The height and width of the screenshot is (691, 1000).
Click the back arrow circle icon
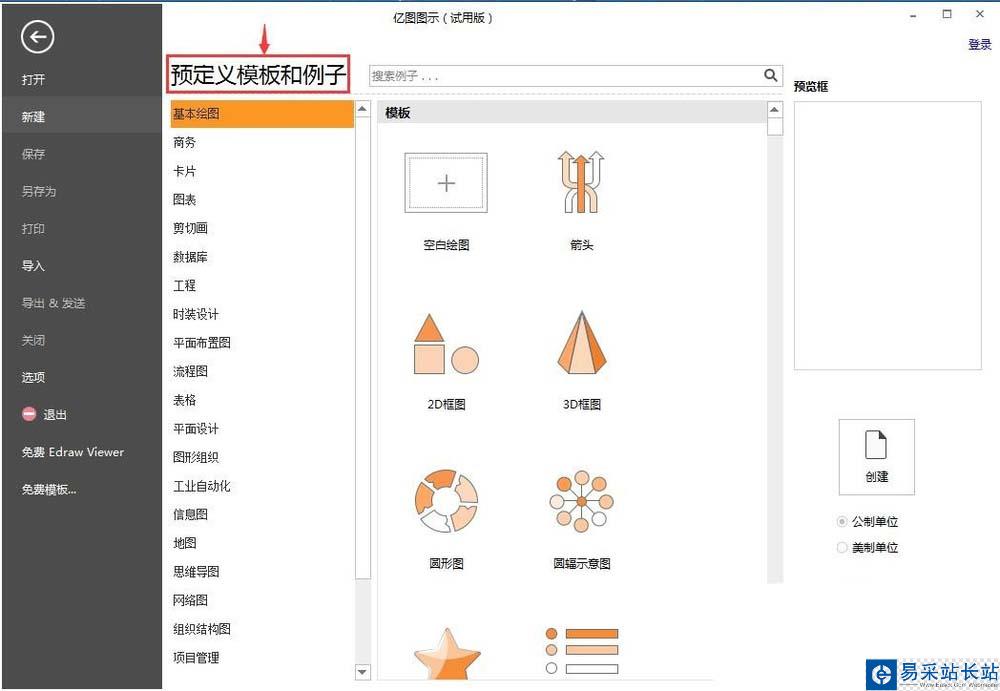click(x=37, y=37)
